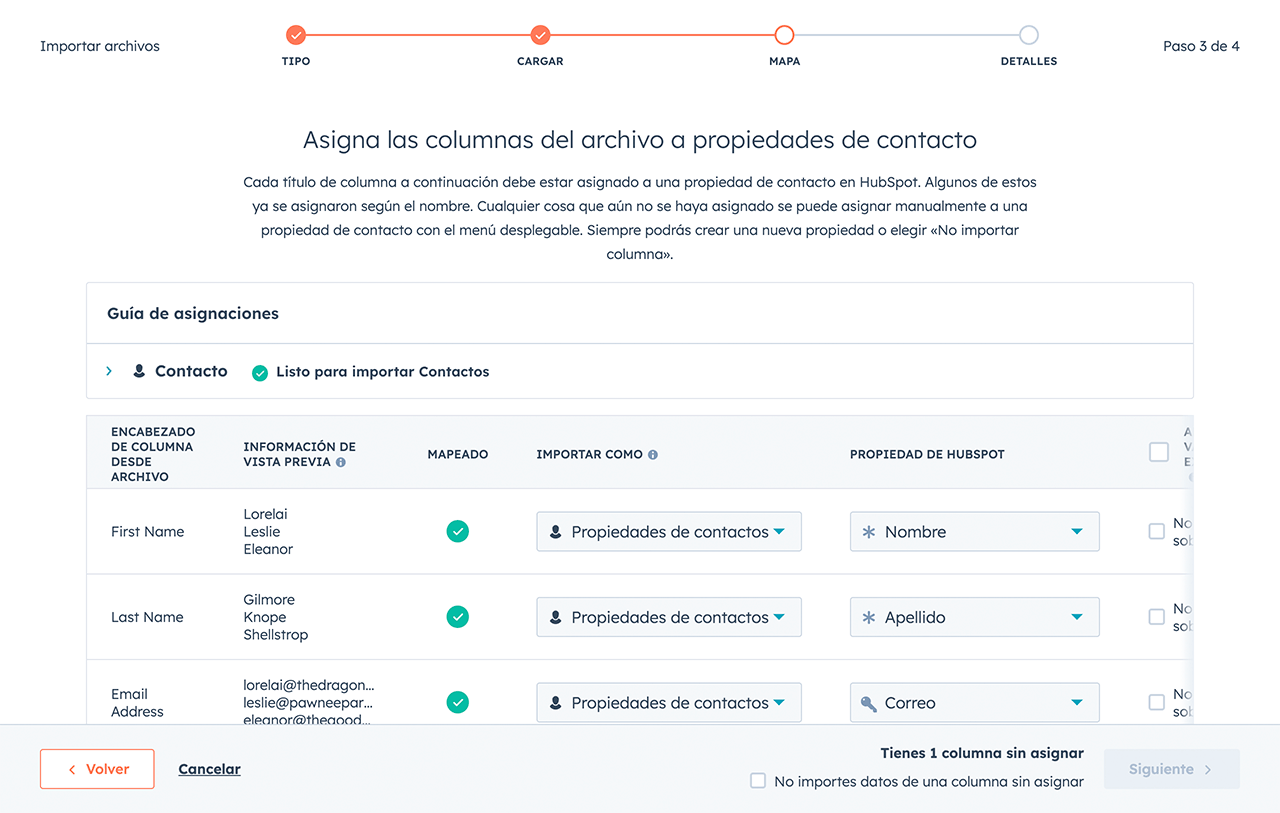This screenshot has width=1280, height=813.
Task: Open the Correo property dropdown for Email Address
Action: pos(974,703)
